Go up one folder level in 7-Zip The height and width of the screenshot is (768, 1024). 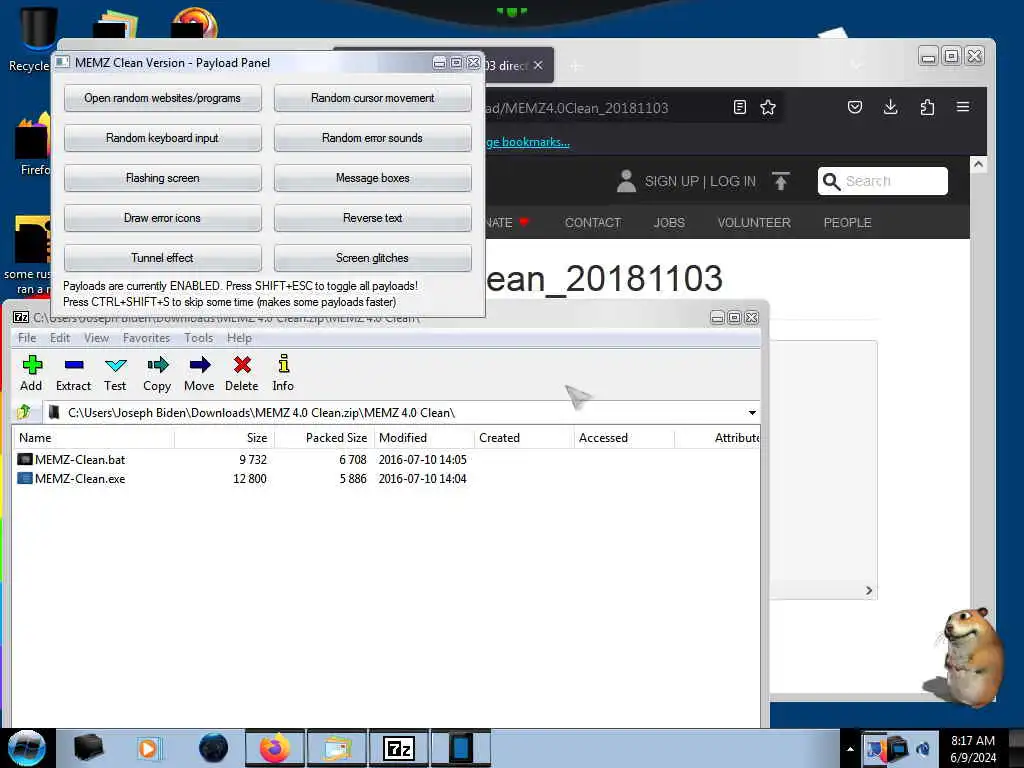click(x=24, y=412)
